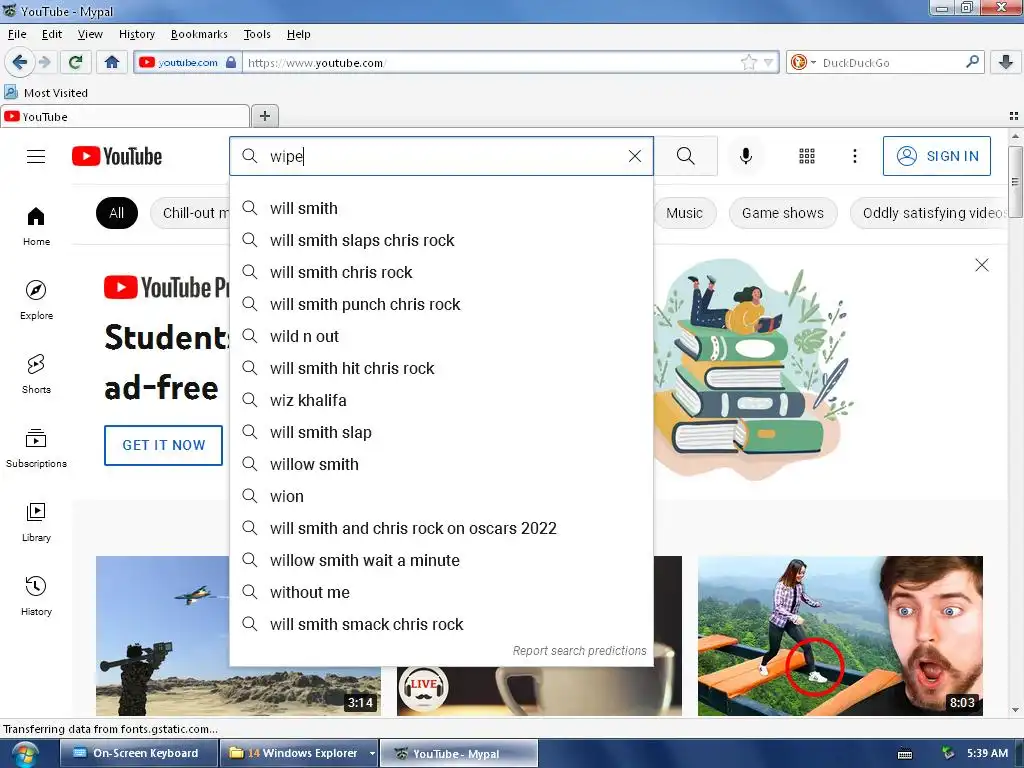The width and height of the screenshot is (1024, 768).
Task: Click the keyboard icon in system tray
Action: click(904, 754)
